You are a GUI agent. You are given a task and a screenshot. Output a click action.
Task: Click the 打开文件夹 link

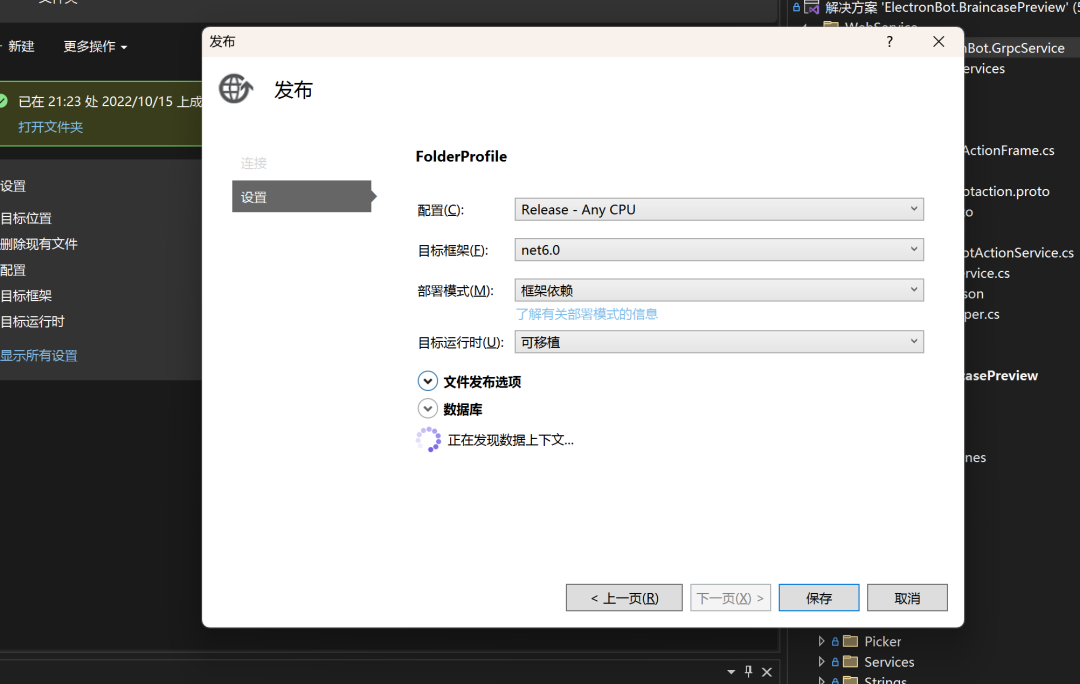(50, 127)
